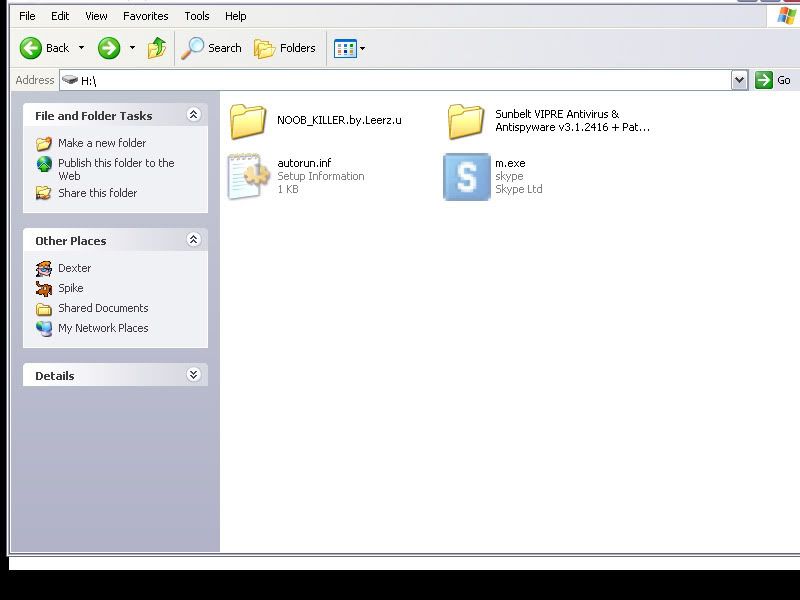Select the autorun.inf file icon
800x600 pixels.
click(248, 176)
